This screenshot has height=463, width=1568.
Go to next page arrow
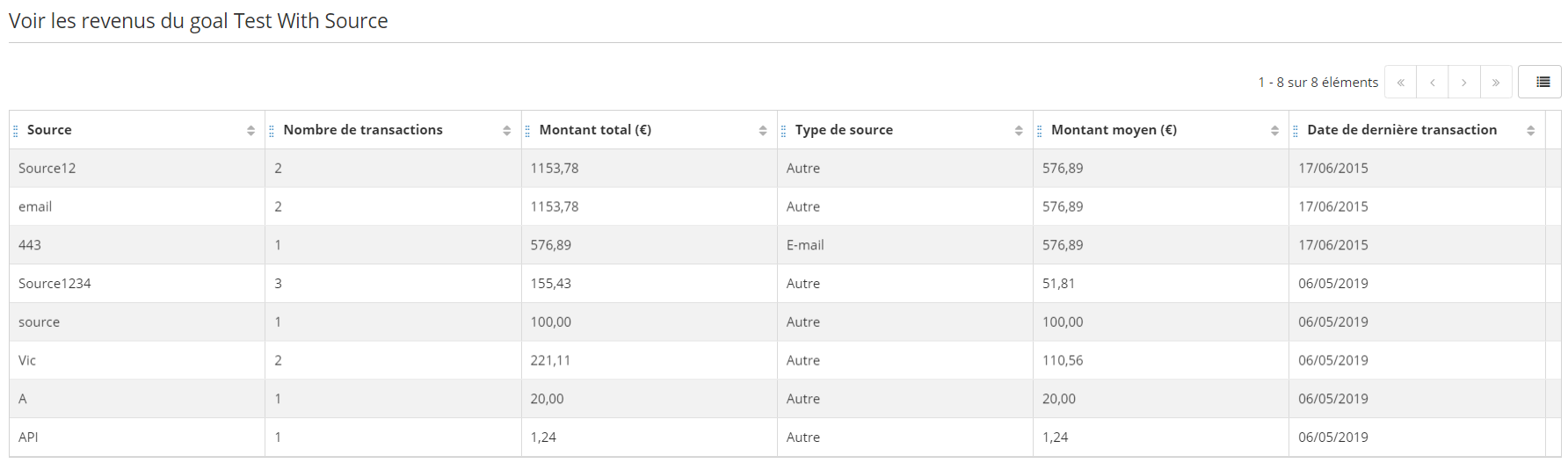pyautogui.click(x=1463, y=82)
